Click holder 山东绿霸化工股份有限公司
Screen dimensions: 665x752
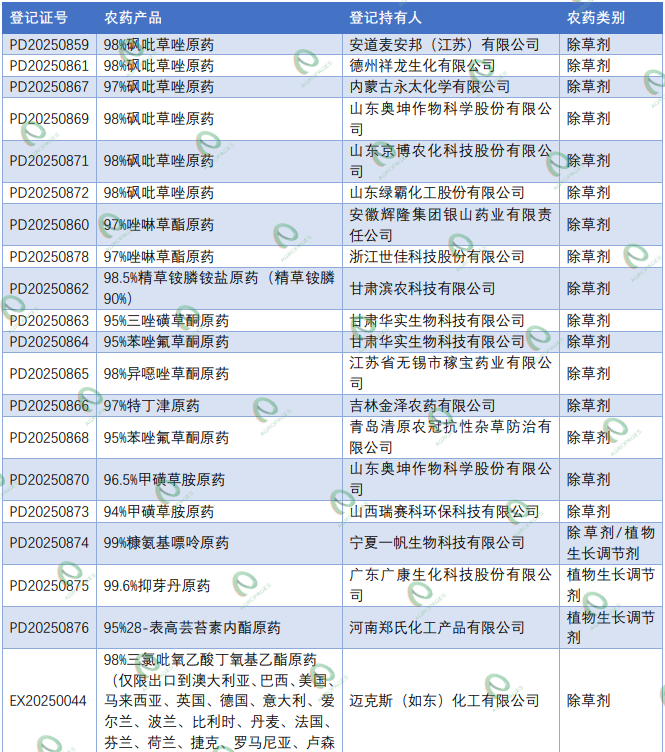[x=437, y=193]
